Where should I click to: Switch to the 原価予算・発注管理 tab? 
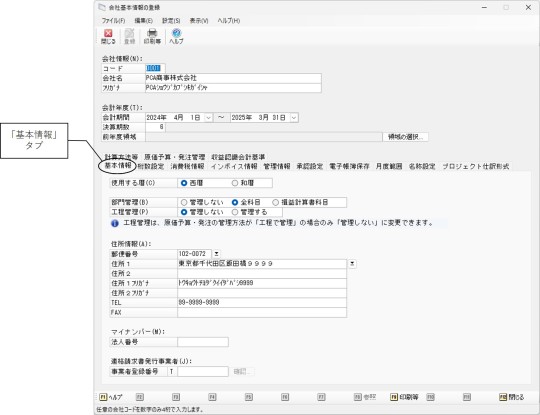(175, 157)
